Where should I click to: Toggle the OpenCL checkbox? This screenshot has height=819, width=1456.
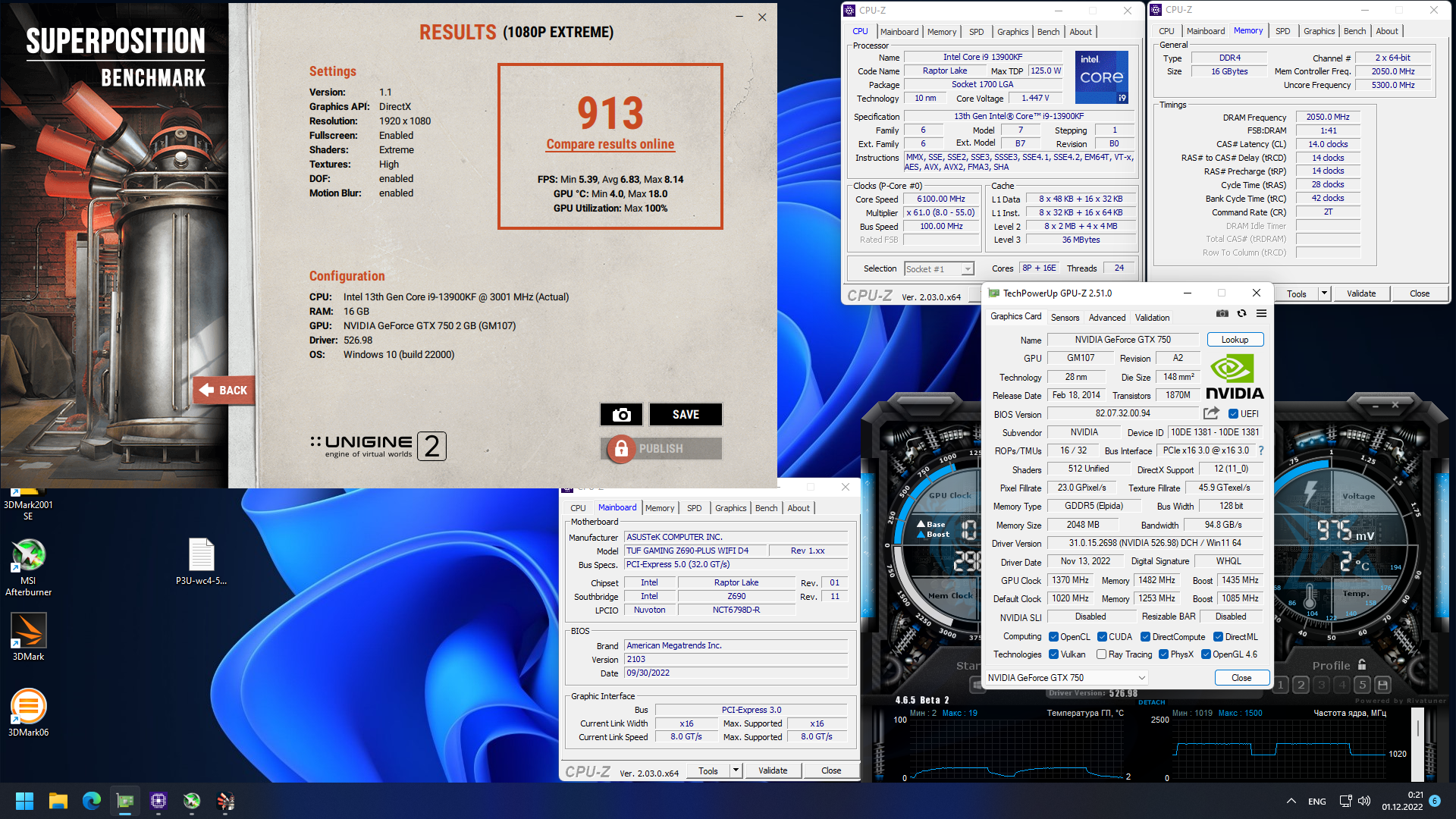point(1053,637)
